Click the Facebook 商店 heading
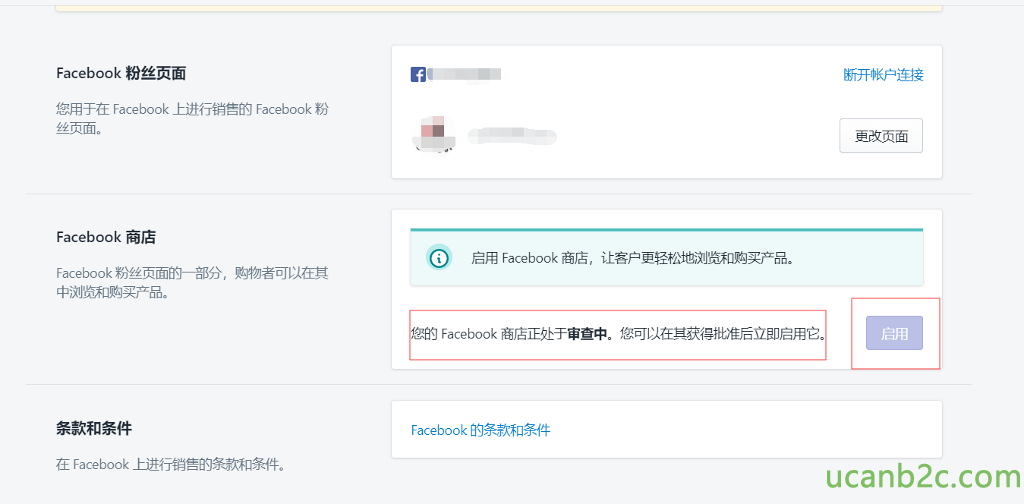 [106, 237]
